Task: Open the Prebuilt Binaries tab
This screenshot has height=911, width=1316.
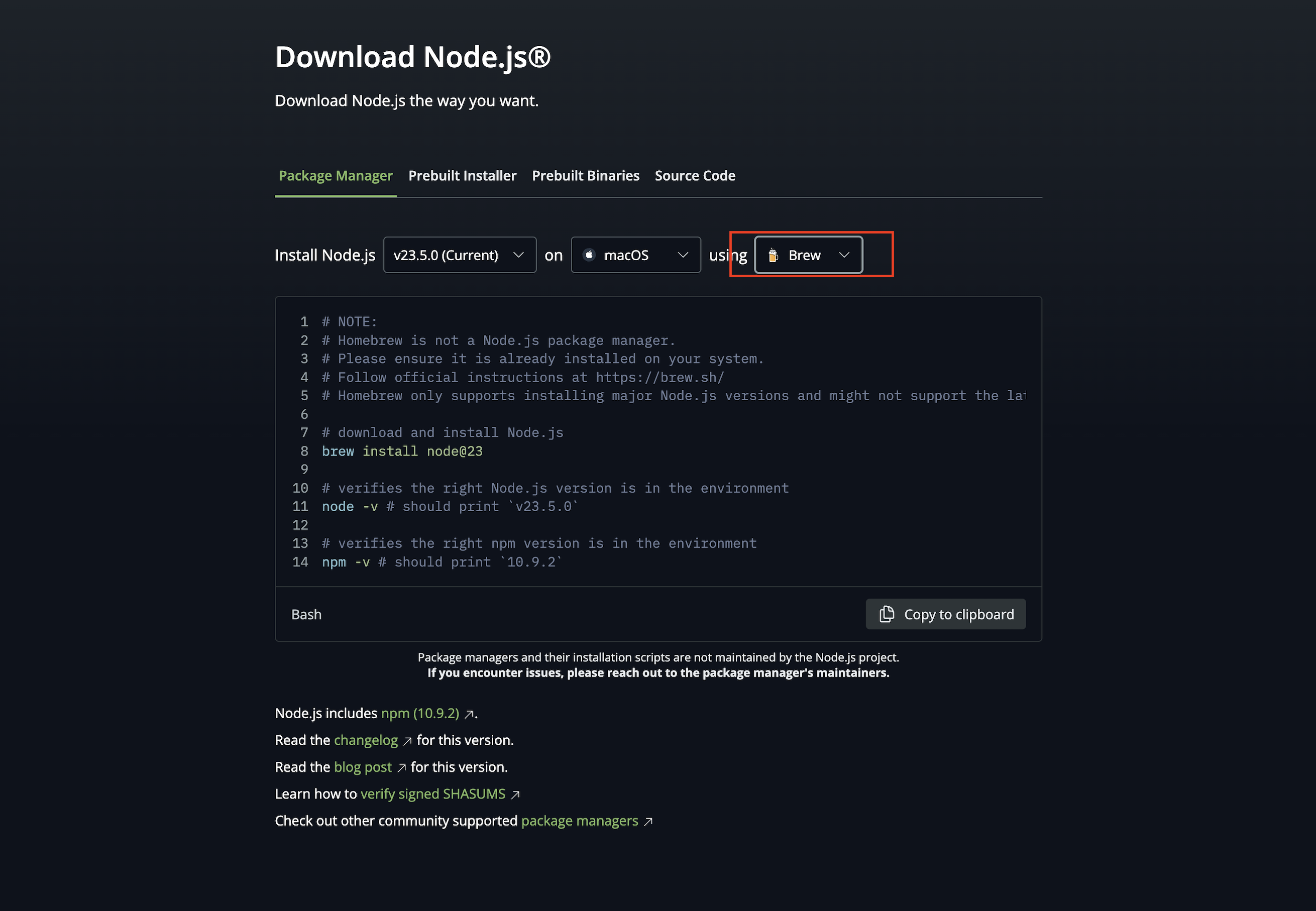Action: pos(585,176)
